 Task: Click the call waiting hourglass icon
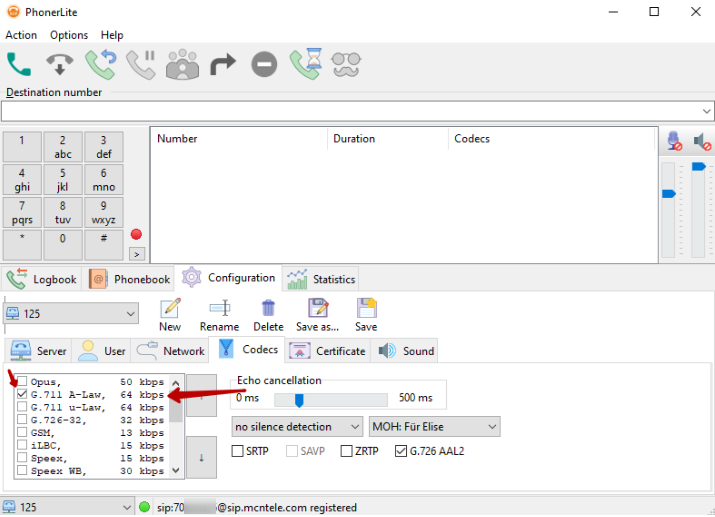306,64
